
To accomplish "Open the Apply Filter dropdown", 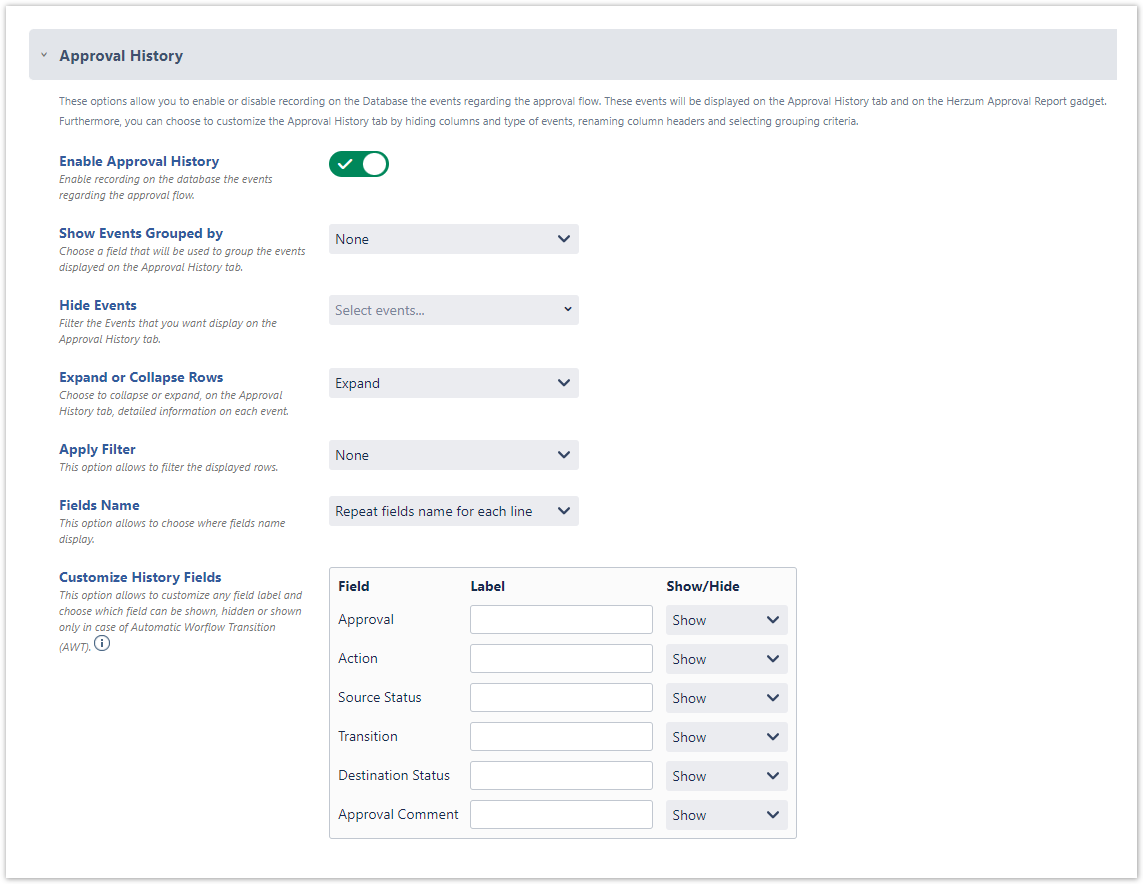I will coord(453,455).
